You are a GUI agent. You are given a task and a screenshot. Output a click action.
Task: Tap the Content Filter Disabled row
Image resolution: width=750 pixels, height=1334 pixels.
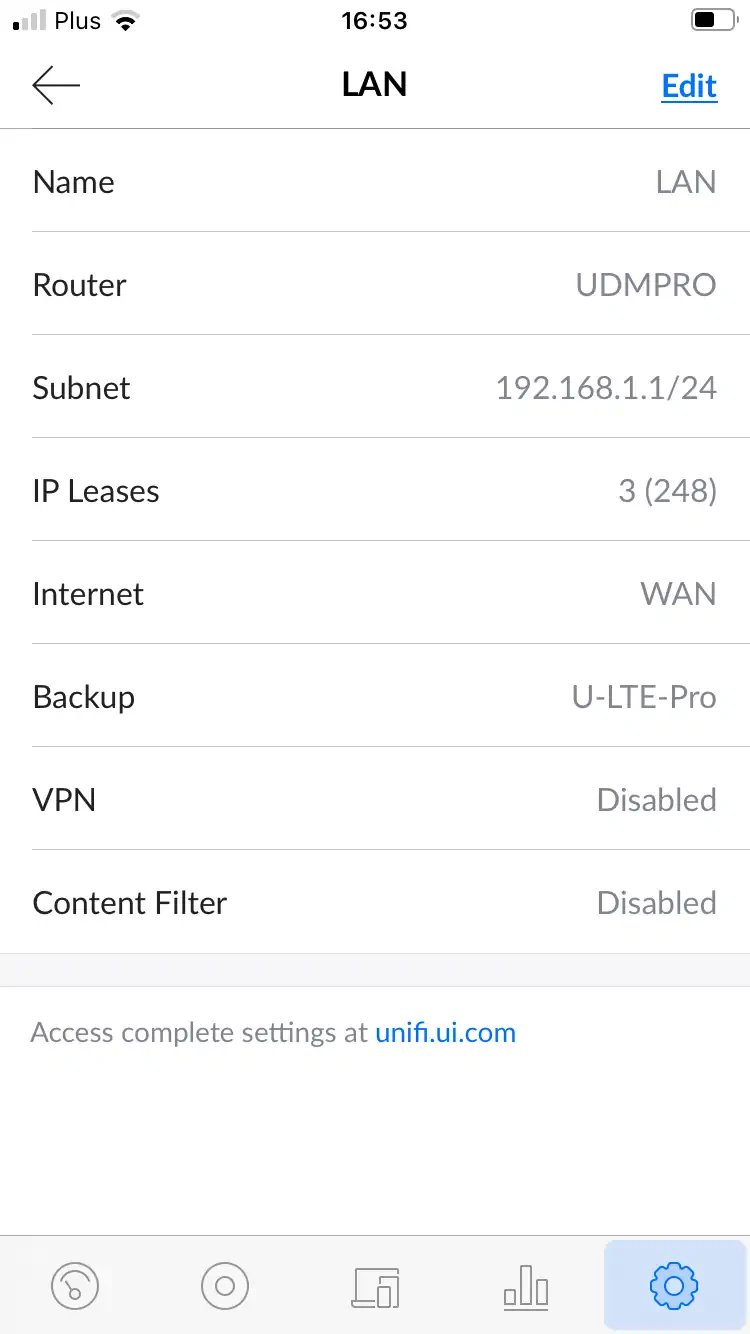pyautogui.click(x=375, y=903)
